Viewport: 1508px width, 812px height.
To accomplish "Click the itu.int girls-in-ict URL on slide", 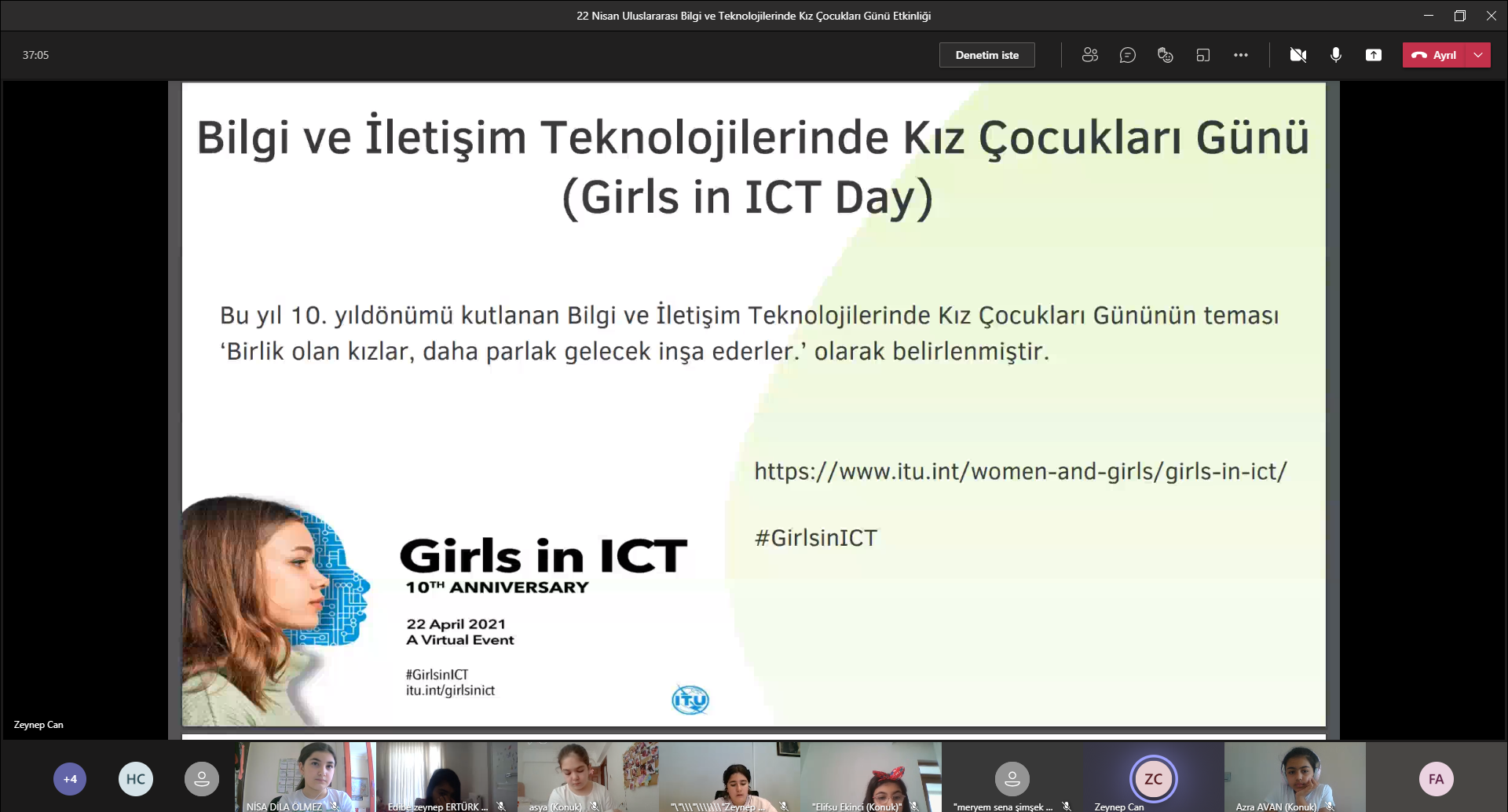I will tap(1020, 471).
